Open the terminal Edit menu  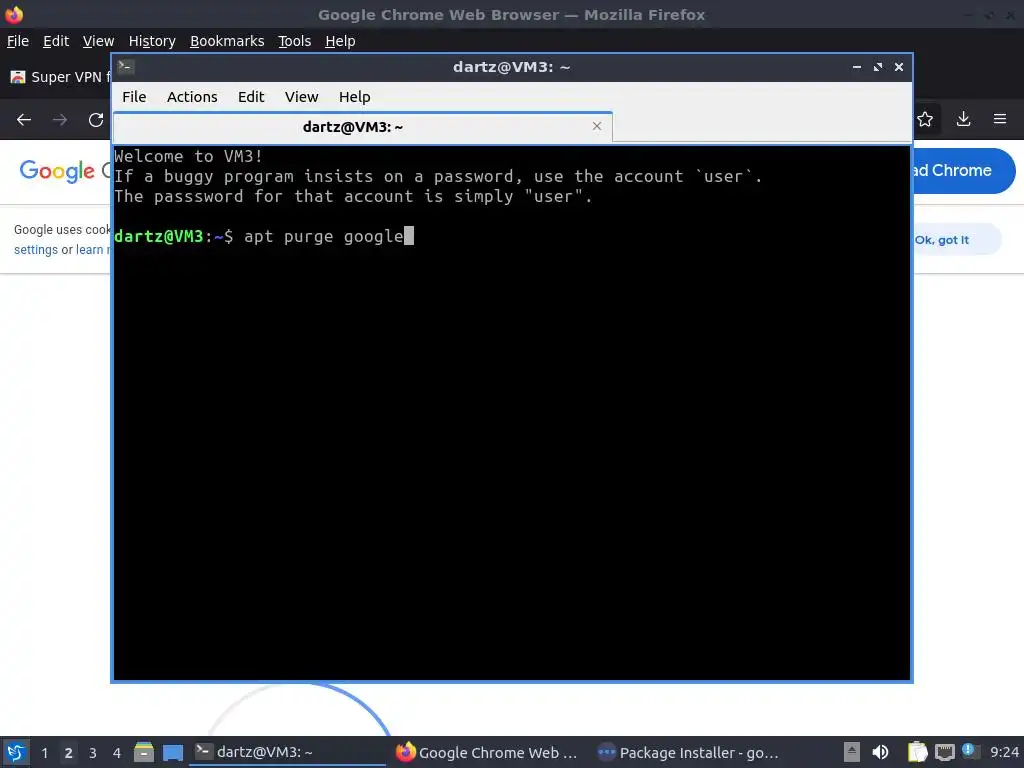251,97
